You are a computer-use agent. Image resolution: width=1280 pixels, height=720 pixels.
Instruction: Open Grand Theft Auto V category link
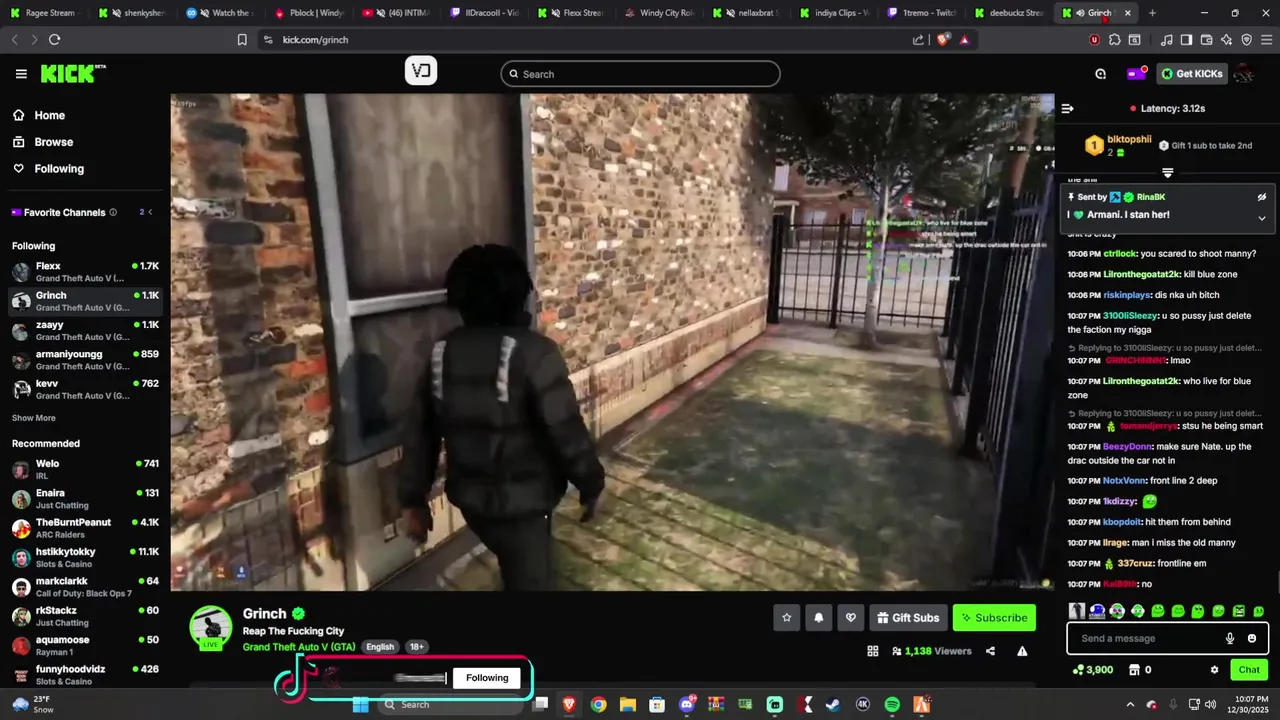point(299,647)
